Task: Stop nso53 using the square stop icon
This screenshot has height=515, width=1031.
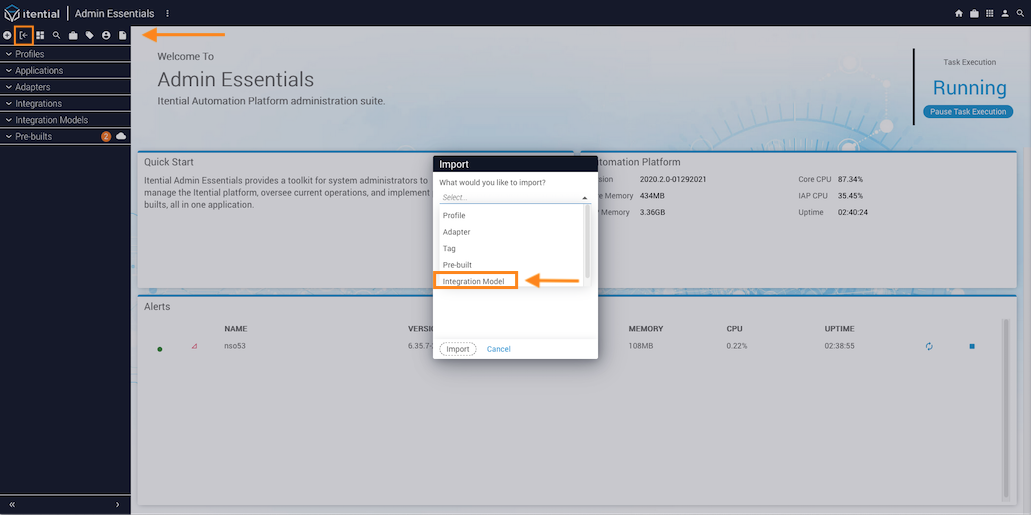Action: point(972,346)
